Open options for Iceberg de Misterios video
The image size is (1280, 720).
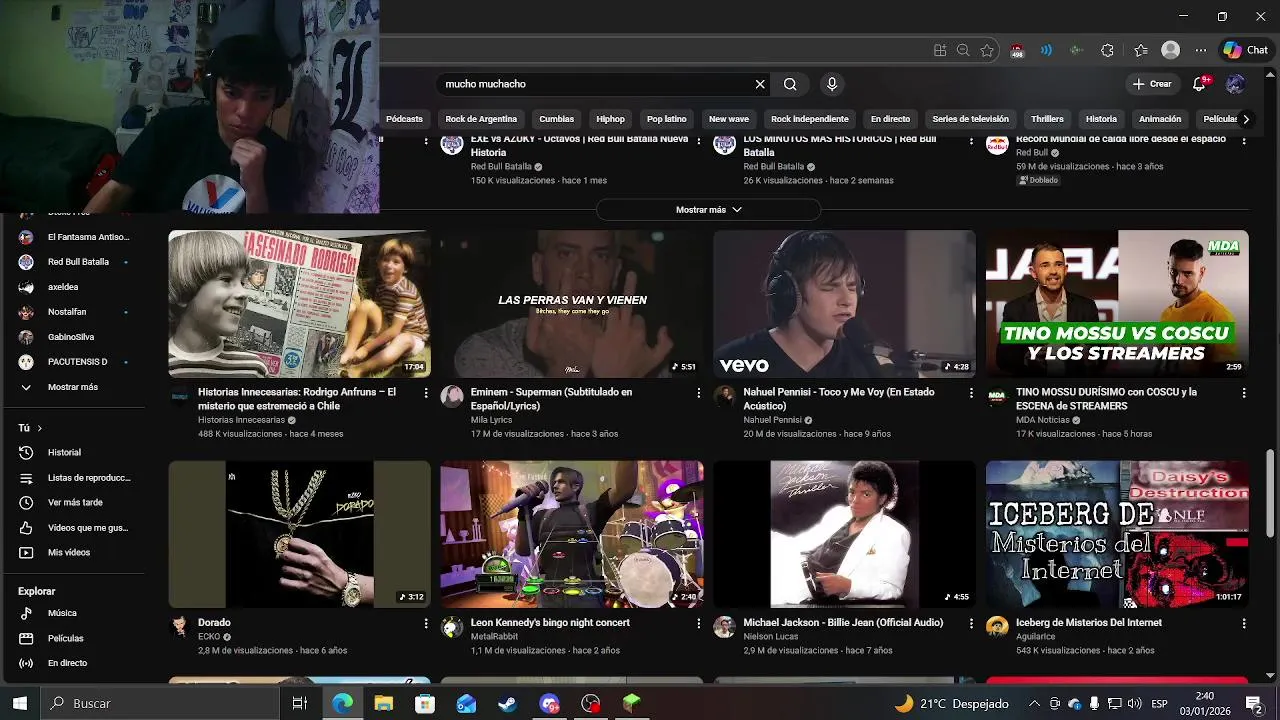coord(1244,624)
